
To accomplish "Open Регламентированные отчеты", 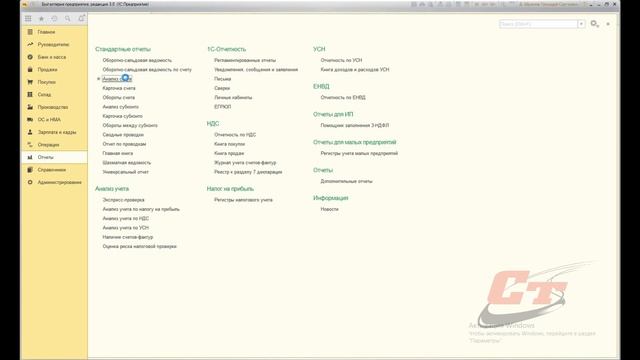I will pos(245,60).
